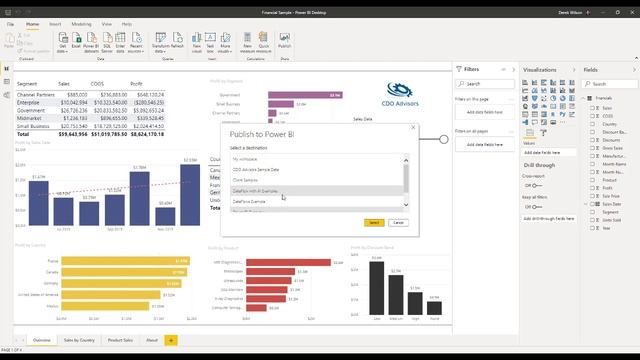Click Cancel in Publish dialog
This screenshot has width=640, height=360.
[x=398, y=223]
